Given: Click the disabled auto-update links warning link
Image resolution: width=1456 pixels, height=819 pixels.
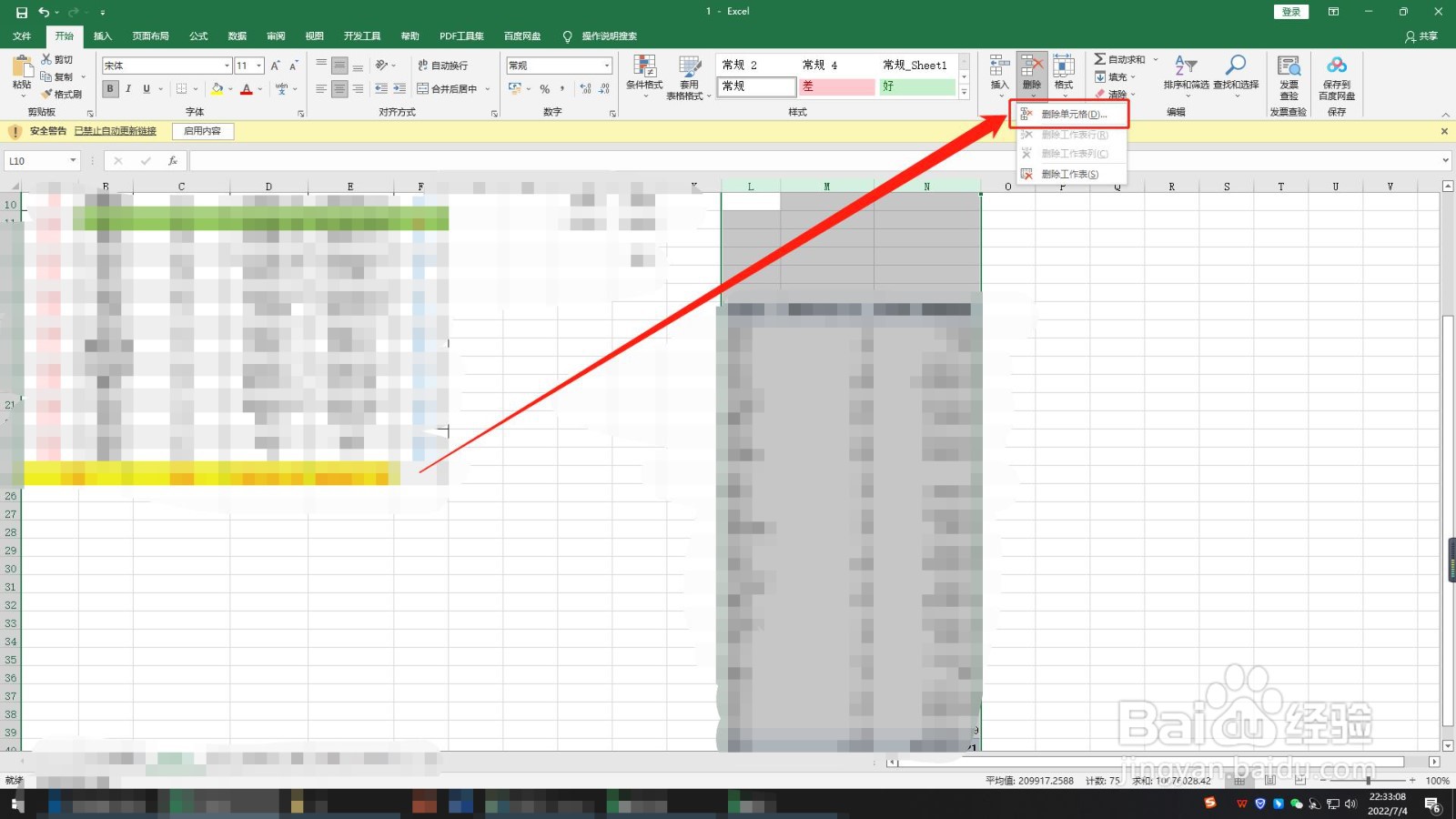Looking at the screenshot, I should click(x=115, y=131).
